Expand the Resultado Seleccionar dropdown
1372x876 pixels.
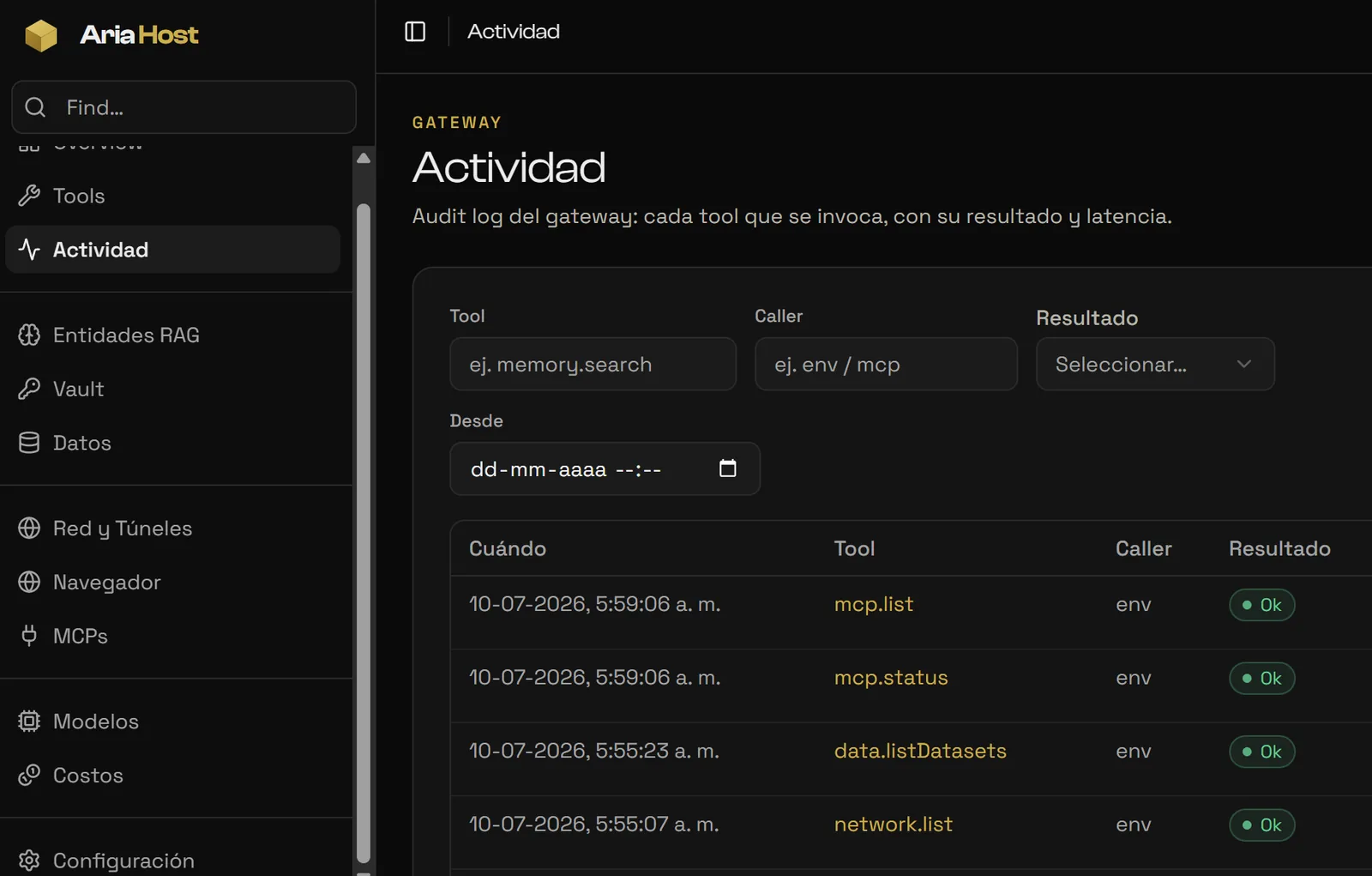pyautogui.click(x=1155, y=364)
